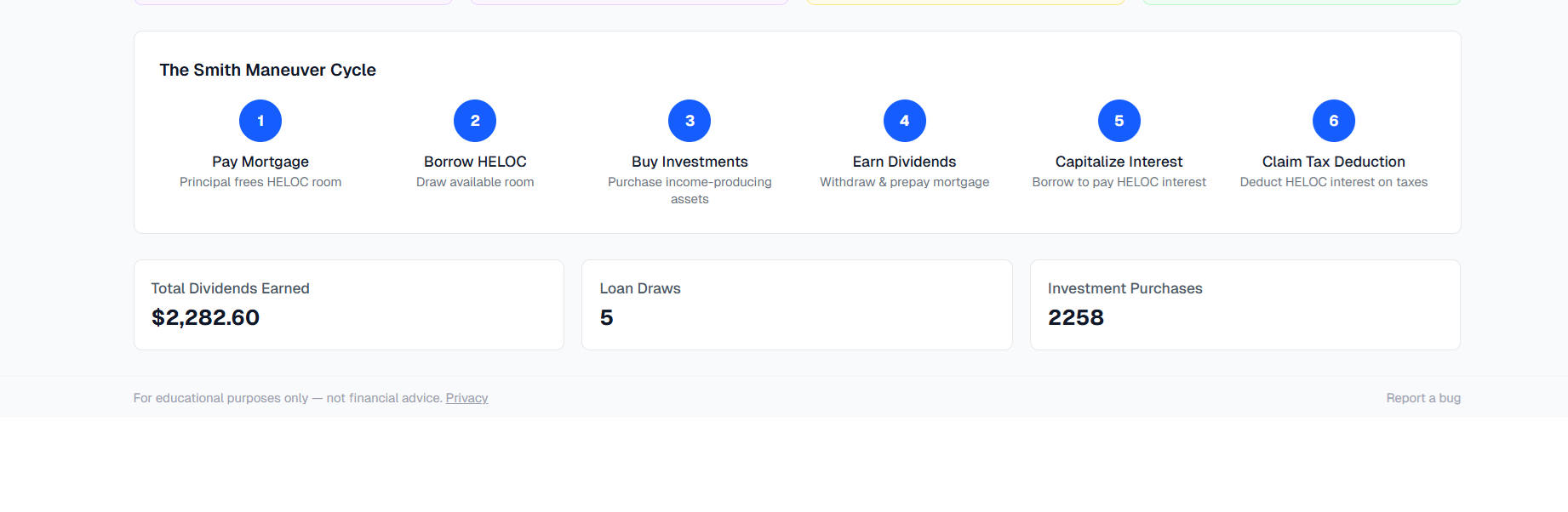The width and height of the screenshot is (1568, 512).
Task: Select the Earn Dividends step title
Action: click(x=904, y=162)
